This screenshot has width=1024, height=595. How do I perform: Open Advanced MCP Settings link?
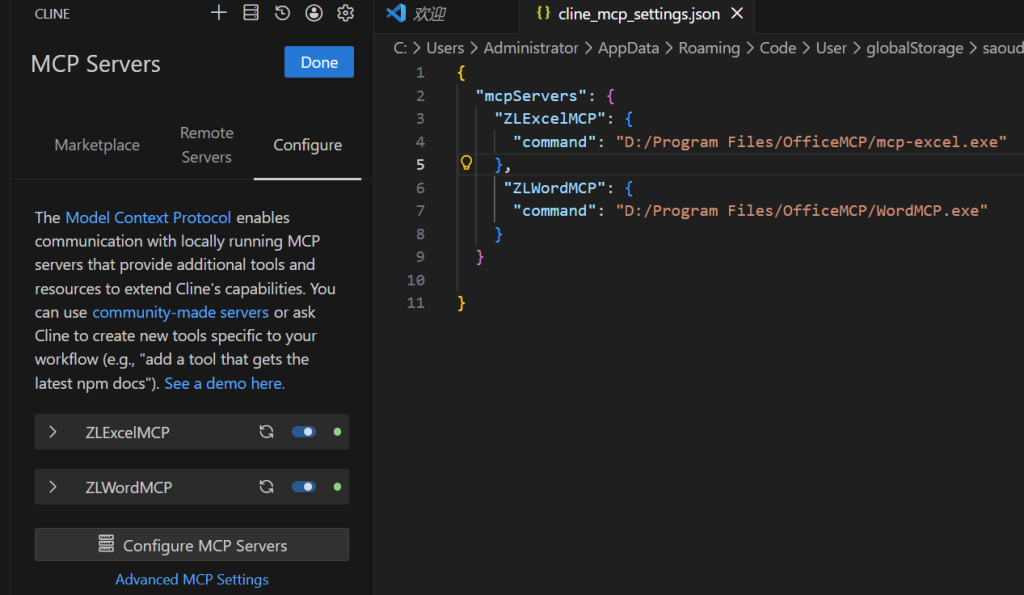pos(192,579)
